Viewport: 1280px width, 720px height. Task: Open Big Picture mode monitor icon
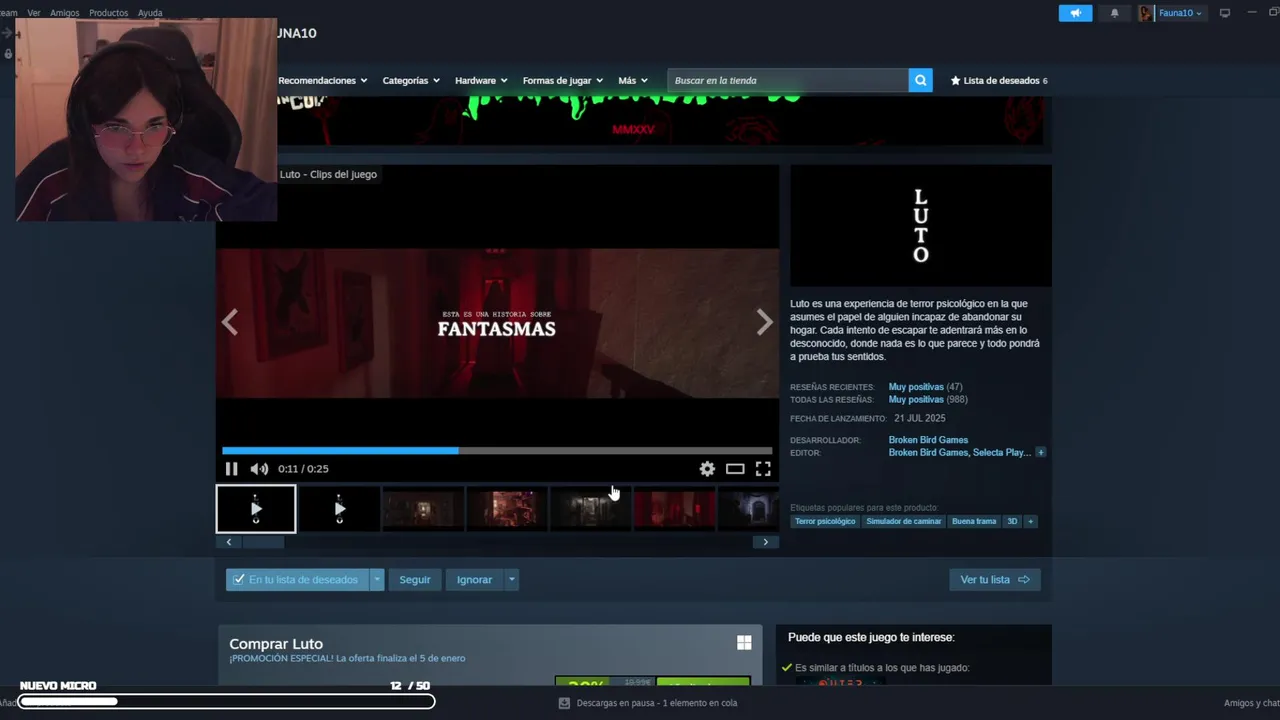(x=1224, y=13)
